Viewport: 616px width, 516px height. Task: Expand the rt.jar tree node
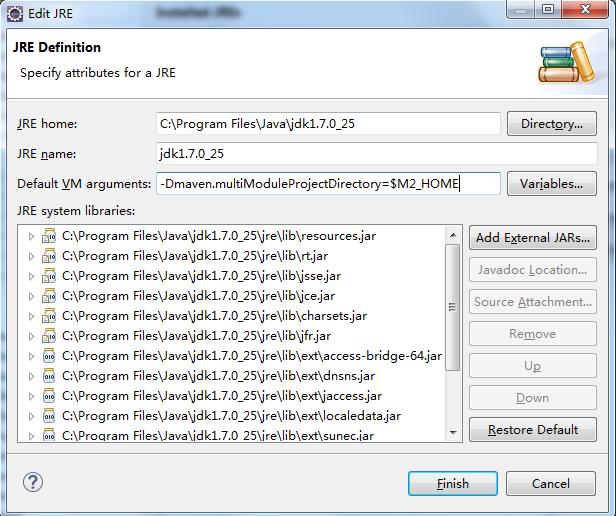tap(31, 256)
